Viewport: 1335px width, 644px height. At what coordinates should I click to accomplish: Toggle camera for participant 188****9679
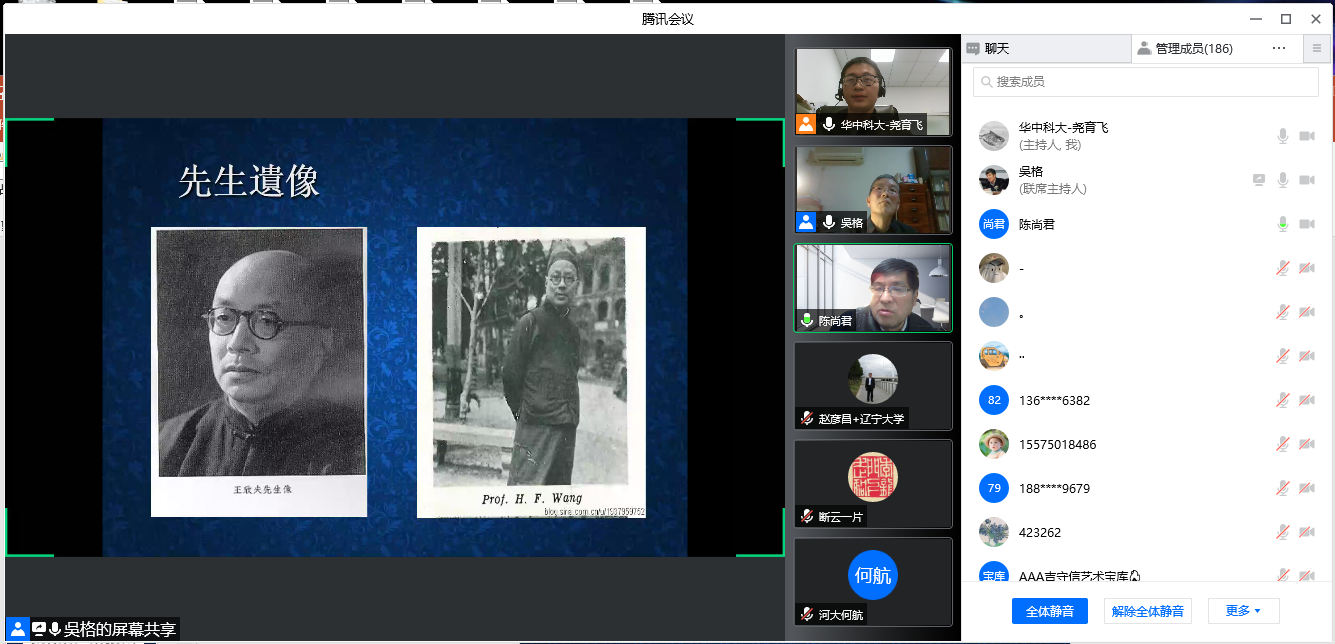(1306, 488)
